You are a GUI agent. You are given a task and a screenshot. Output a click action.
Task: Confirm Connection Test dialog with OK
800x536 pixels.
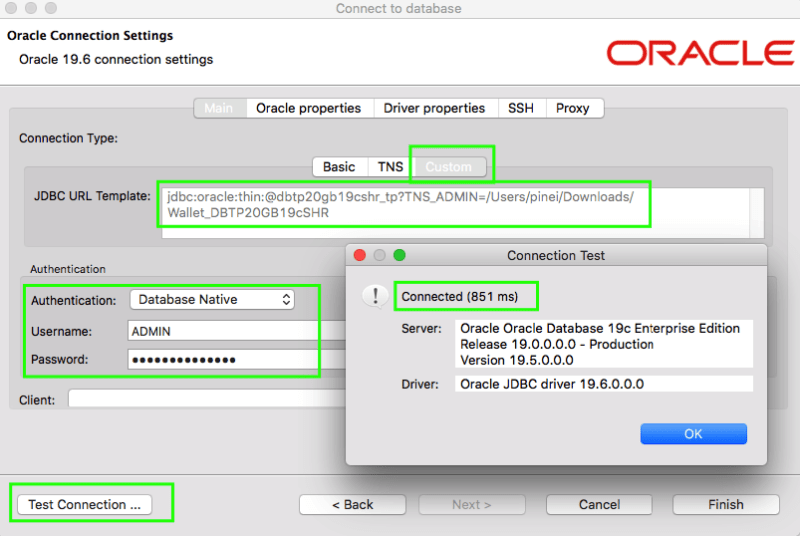(x=693, y=433)
